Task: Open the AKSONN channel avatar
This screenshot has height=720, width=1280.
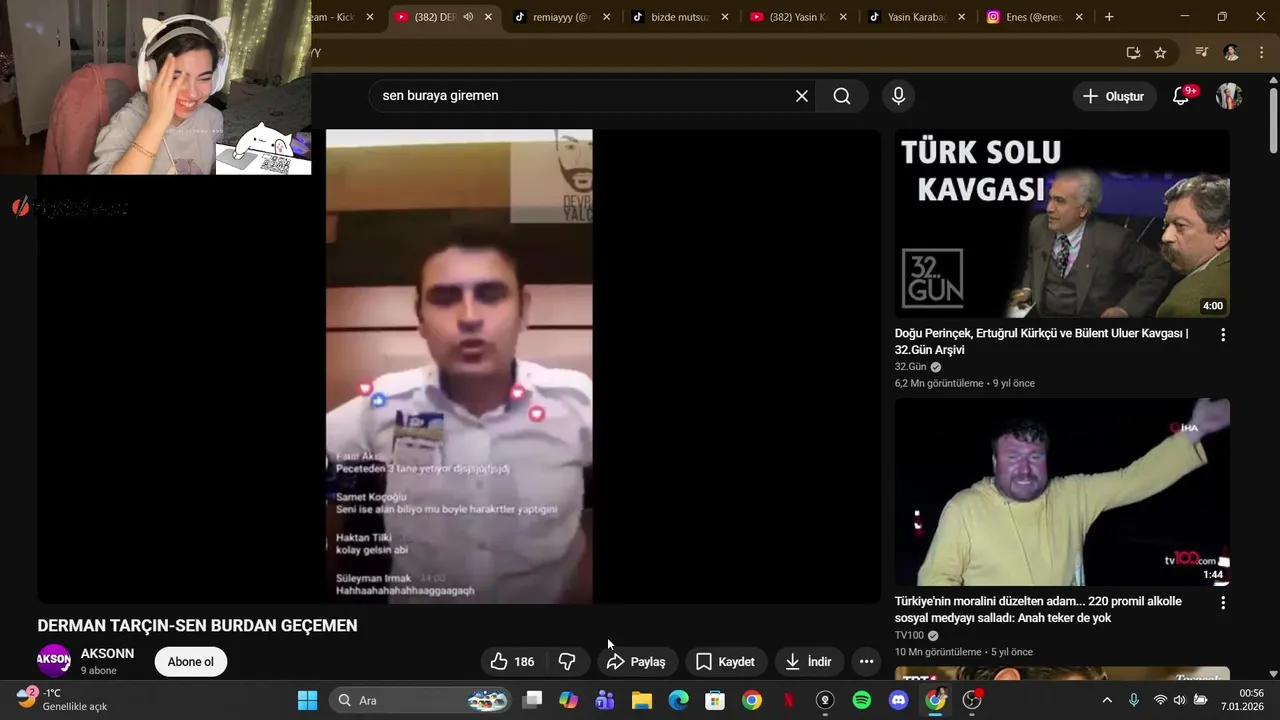Action: [54, 661]
